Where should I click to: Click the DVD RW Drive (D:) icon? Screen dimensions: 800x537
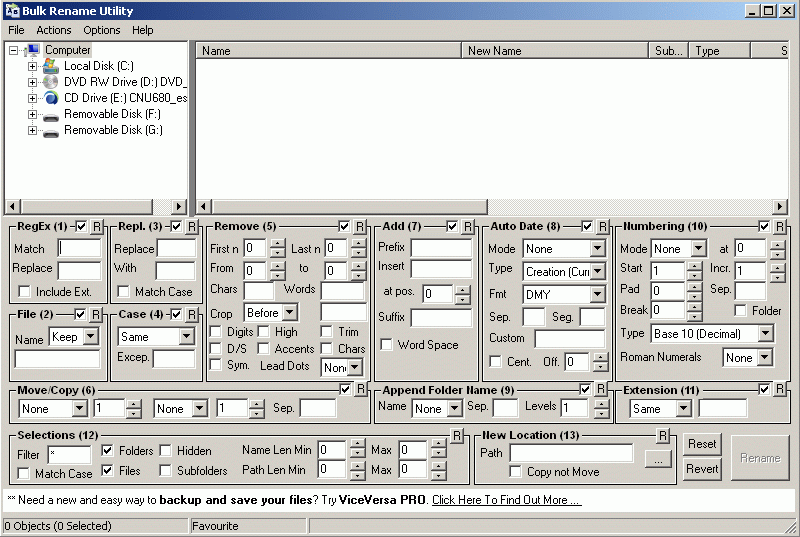(x=51, y=82)
